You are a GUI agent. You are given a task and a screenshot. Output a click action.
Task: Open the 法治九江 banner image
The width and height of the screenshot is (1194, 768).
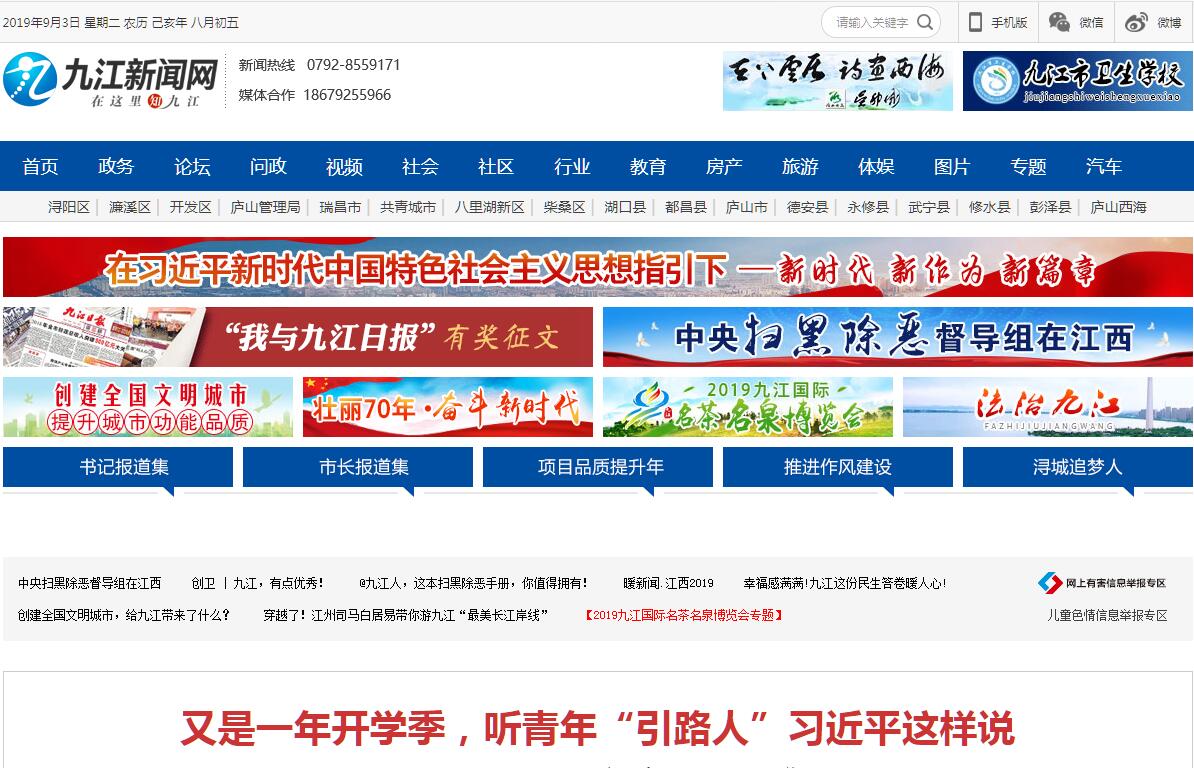pyautogui.click(x=1047, y=407)
